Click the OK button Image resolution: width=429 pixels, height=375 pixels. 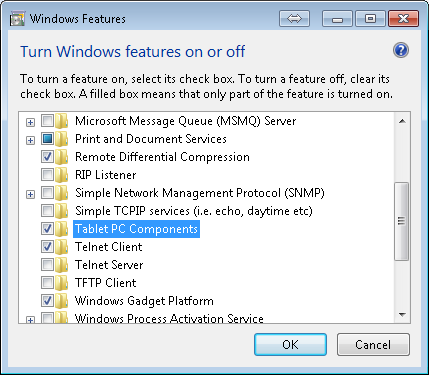pos(290,344)
